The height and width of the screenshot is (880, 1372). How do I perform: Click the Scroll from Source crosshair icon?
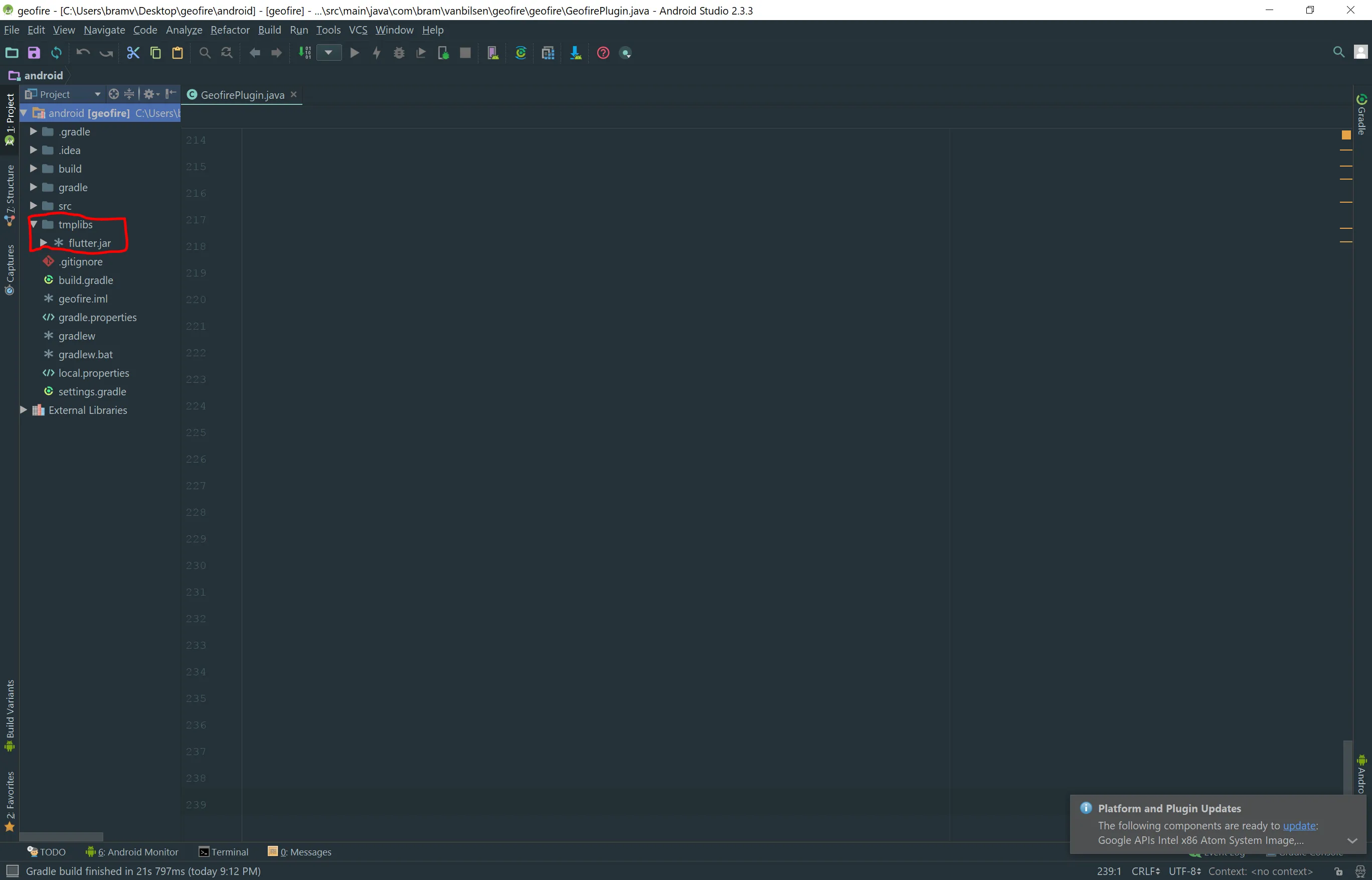point(114,94)
